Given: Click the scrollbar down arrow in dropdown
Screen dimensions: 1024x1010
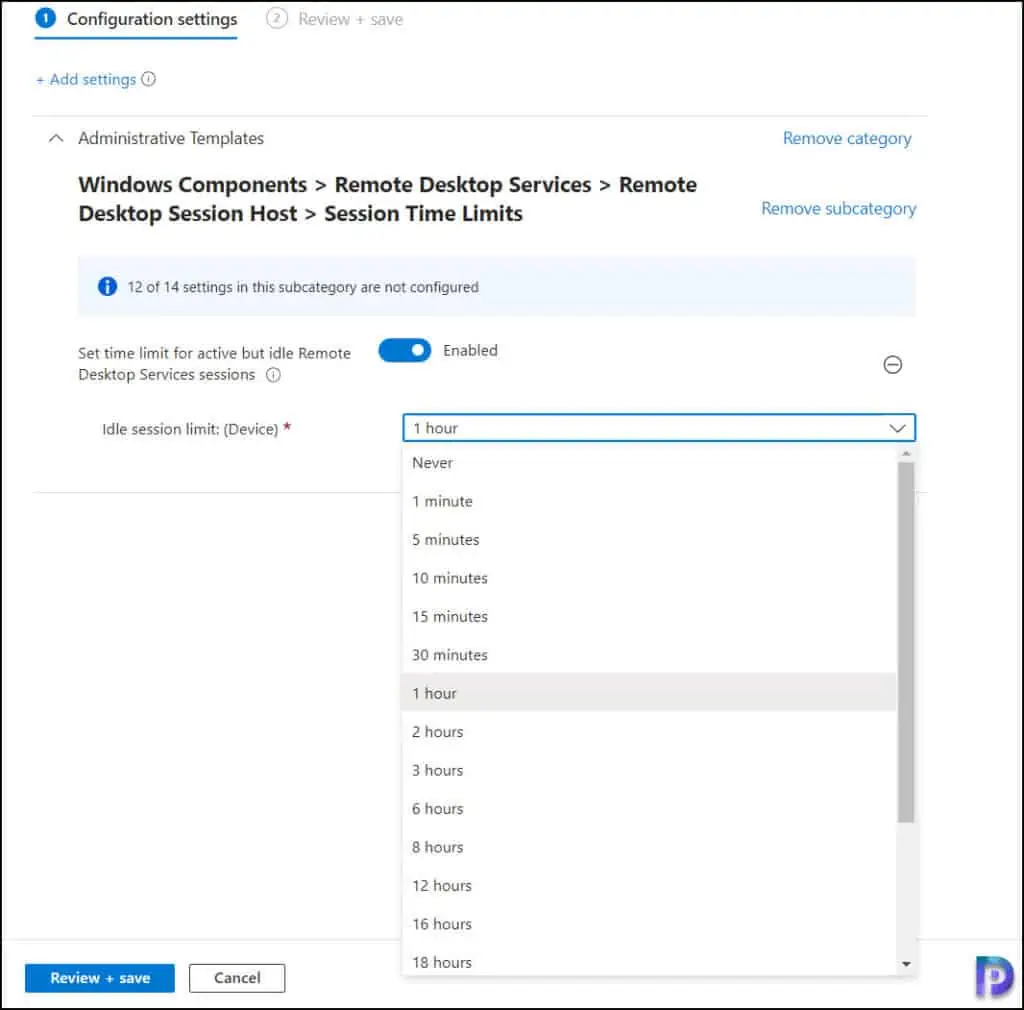Looking at the screenshot, I should (906, 964).
